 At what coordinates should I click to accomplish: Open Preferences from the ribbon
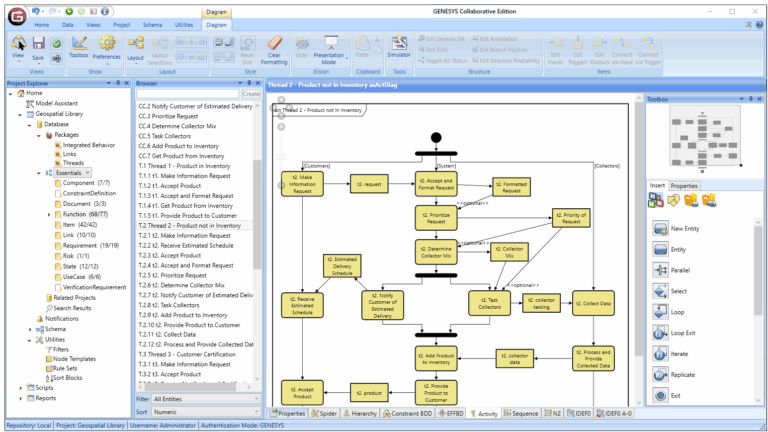[x=107, y=46]
